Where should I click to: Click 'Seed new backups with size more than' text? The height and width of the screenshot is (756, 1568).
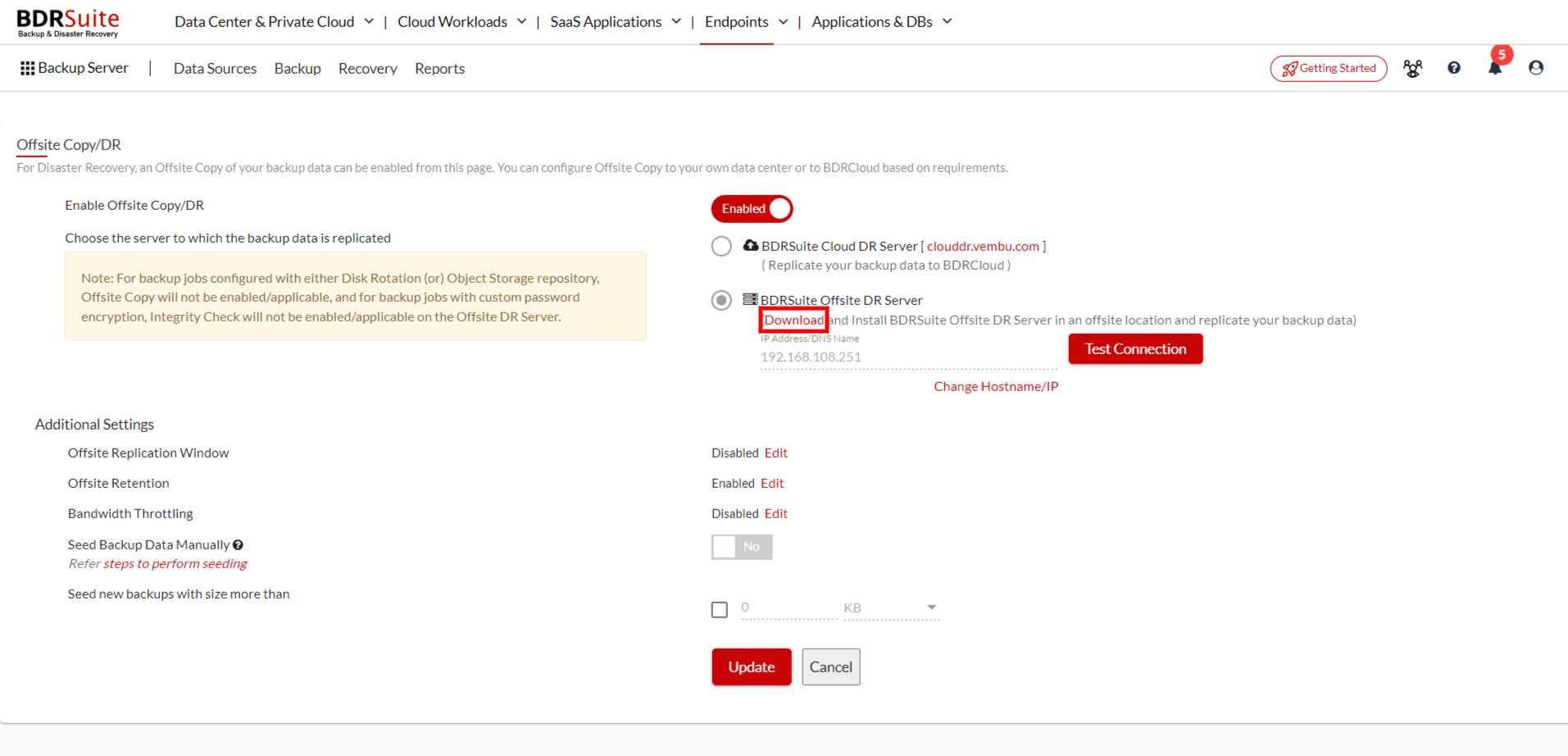click(x=179, y=594)
